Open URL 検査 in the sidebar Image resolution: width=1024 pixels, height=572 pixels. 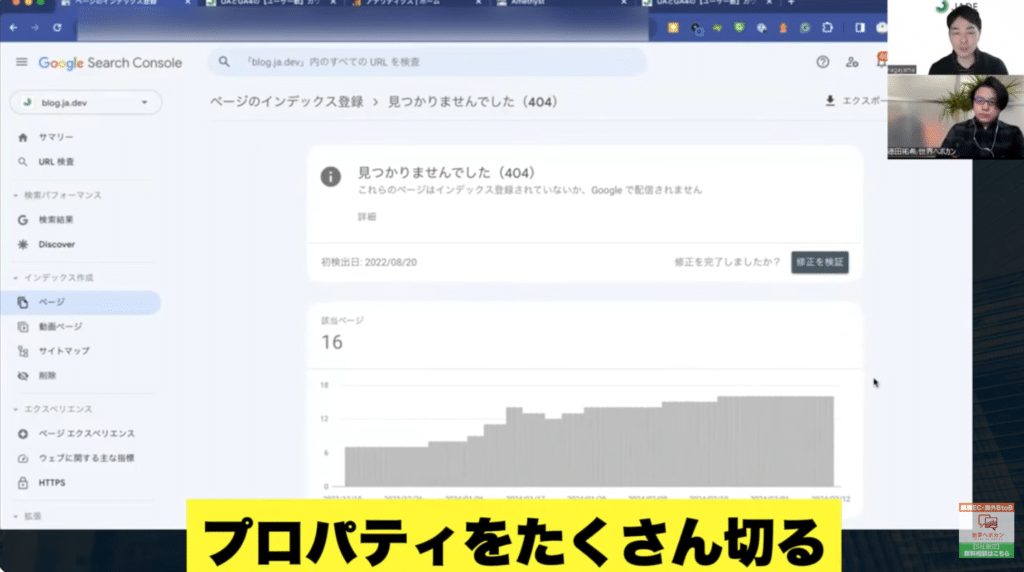click(x=56, y=162)
